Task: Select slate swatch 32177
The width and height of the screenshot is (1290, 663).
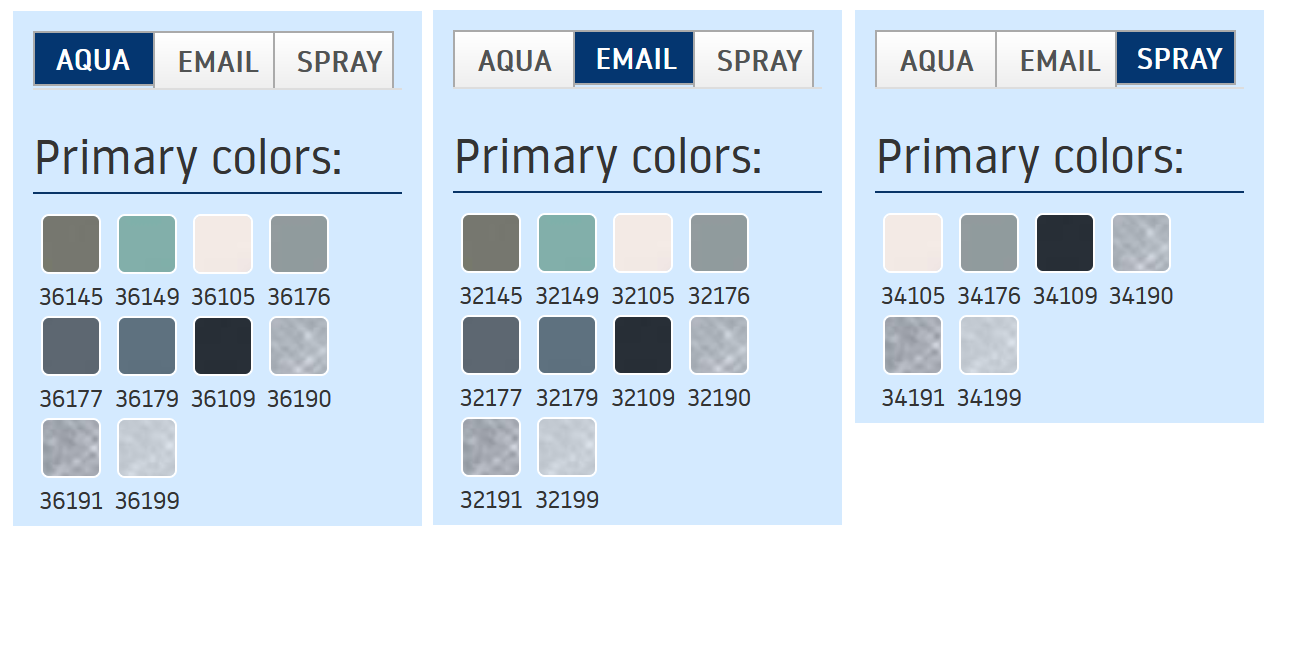Action: click(491, 345)
